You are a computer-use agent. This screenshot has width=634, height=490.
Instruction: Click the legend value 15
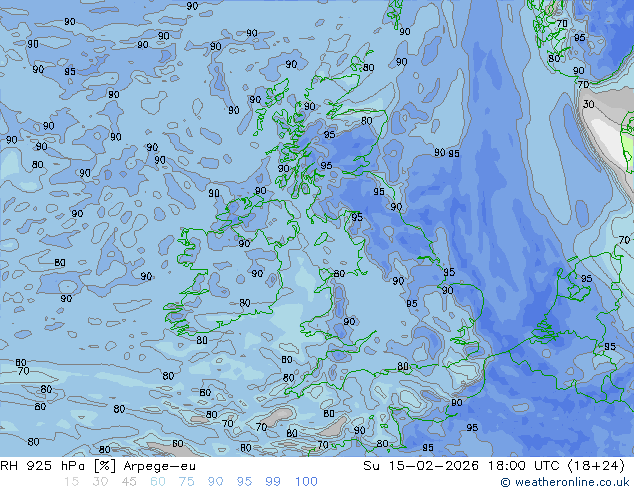pyautogui.click(x=72, y=482)
